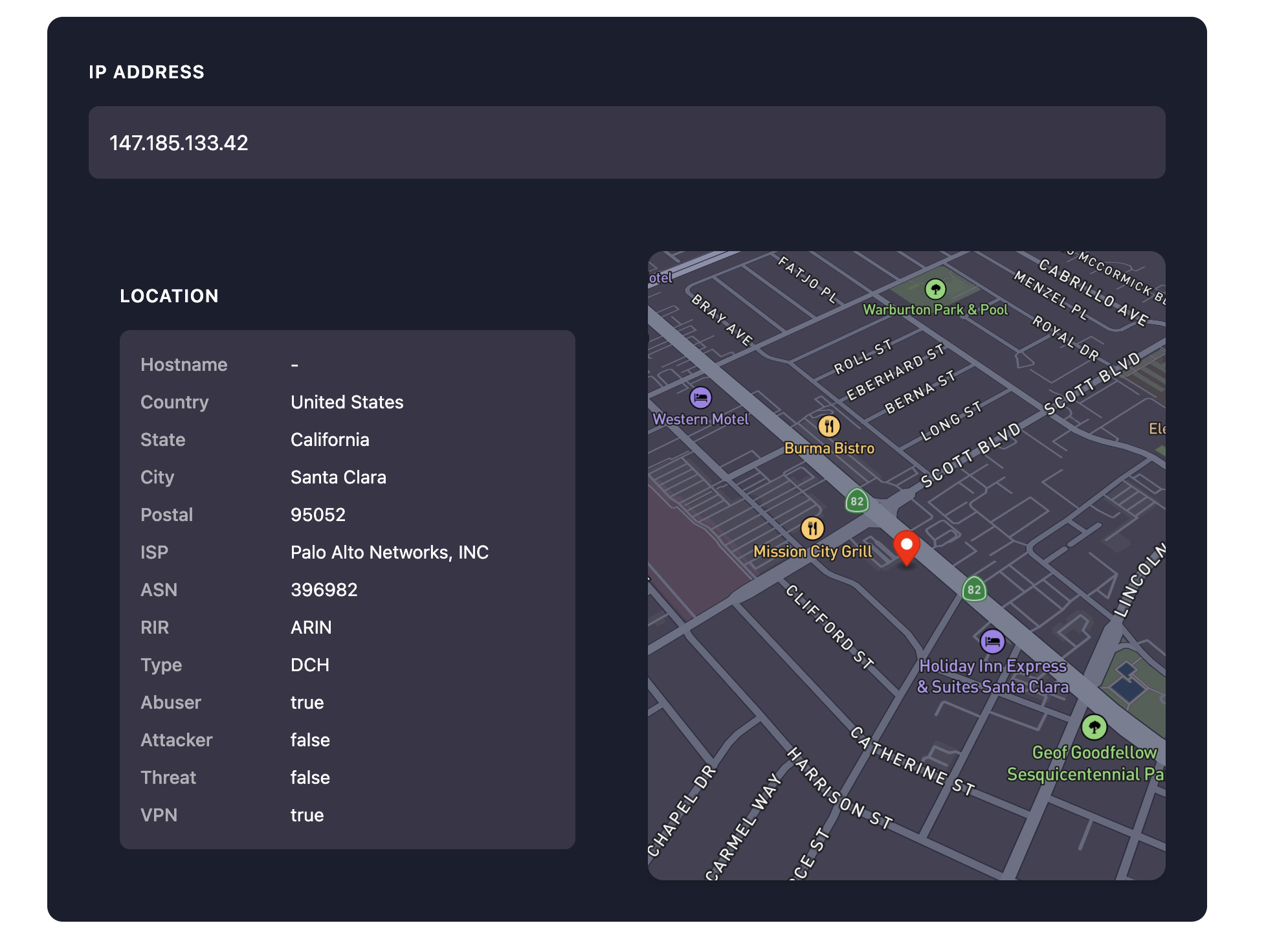
Task: Click the Geof Goodfellow park tree icon
Action: (x=1094, y=727)
